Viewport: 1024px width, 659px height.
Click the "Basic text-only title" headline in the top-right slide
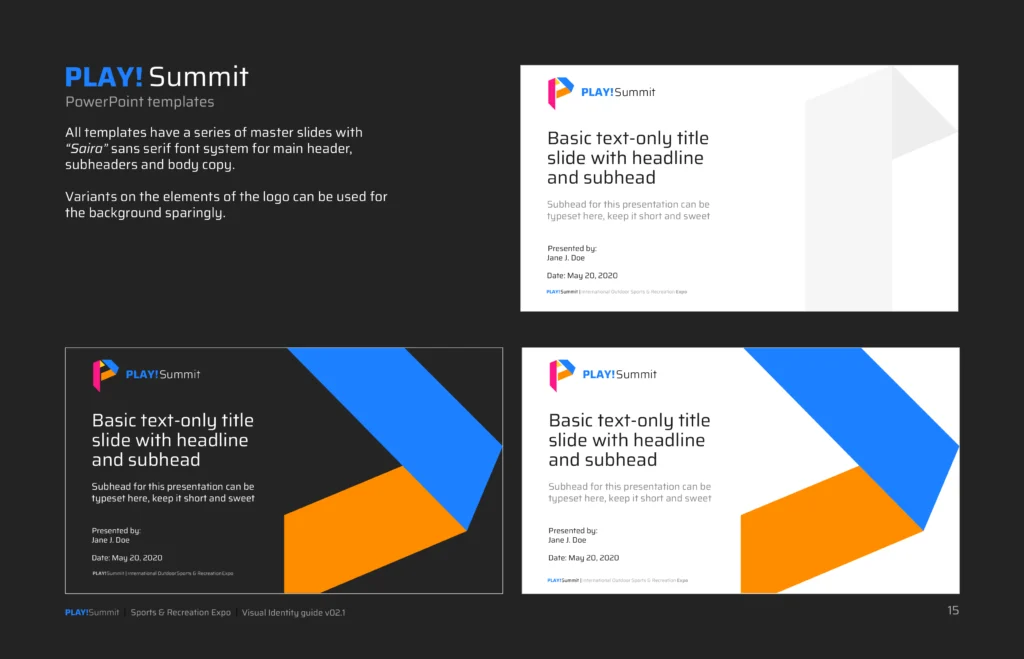(628, 157)
